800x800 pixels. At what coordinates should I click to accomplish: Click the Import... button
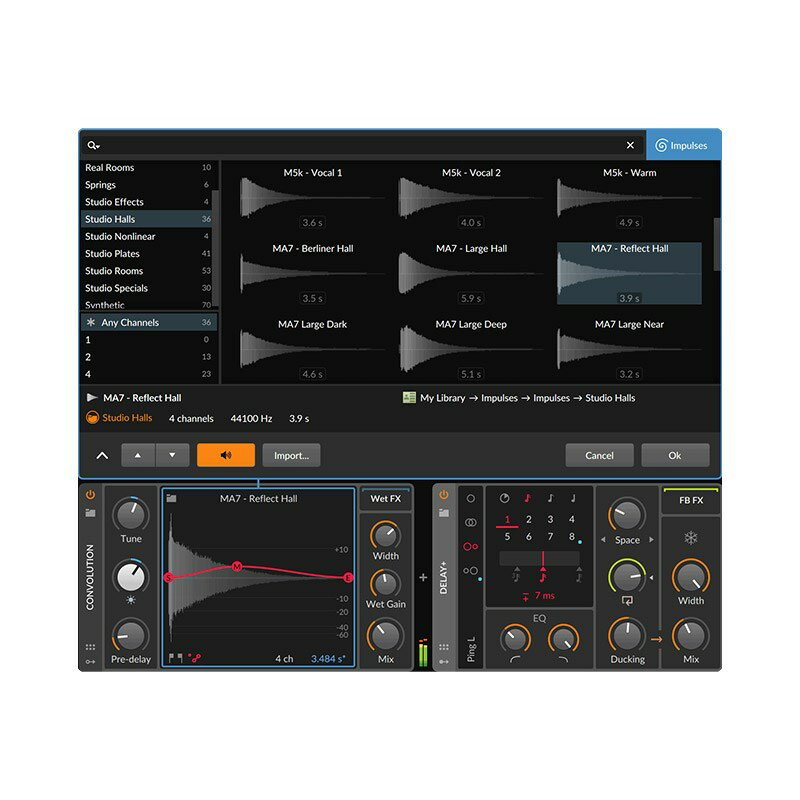coord(292,455)
